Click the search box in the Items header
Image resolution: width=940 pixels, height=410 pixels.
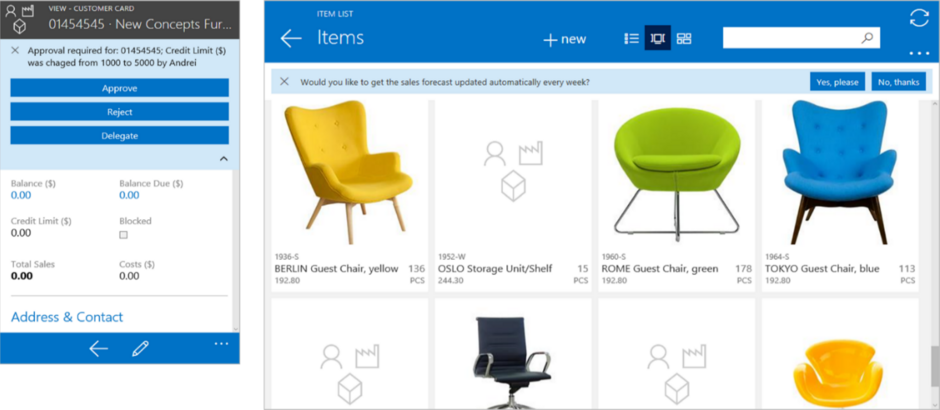801,38
